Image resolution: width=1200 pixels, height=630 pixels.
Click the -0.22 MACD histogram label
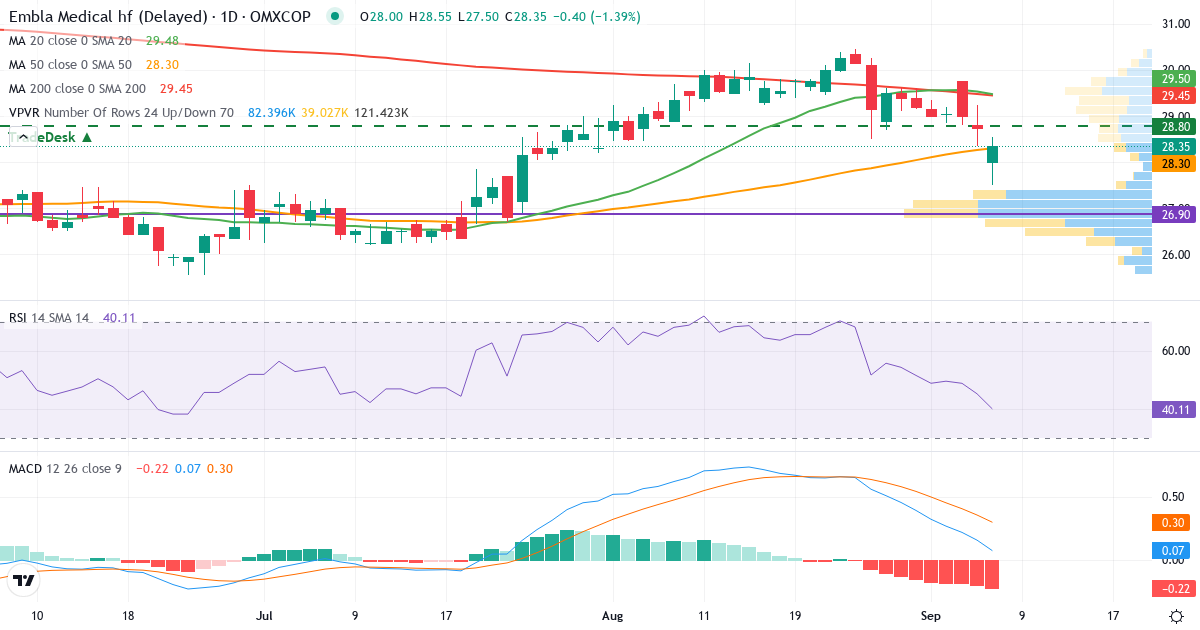click(1173, 588)
